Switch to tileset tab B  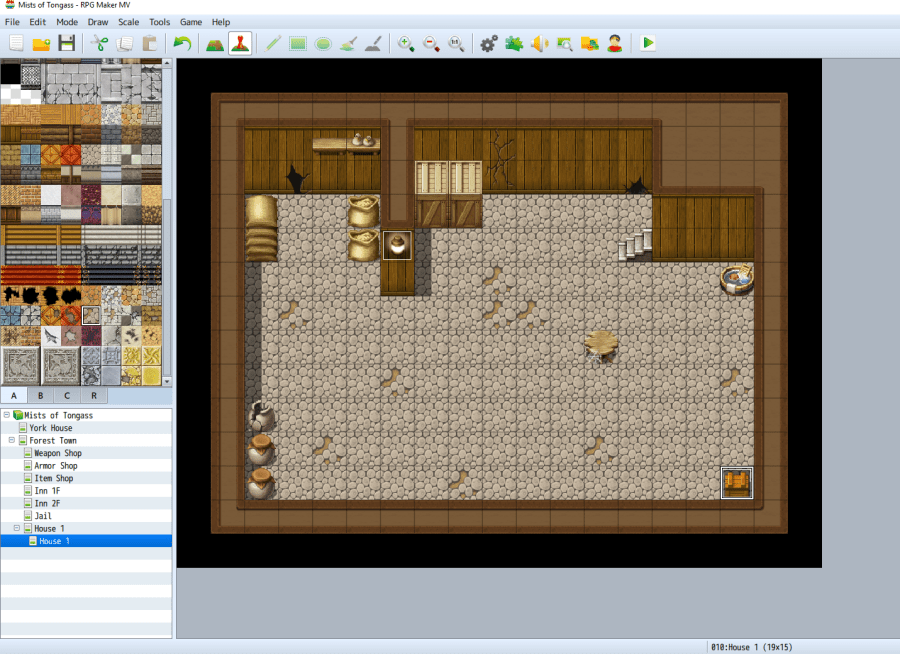click(x=40, y=396)
